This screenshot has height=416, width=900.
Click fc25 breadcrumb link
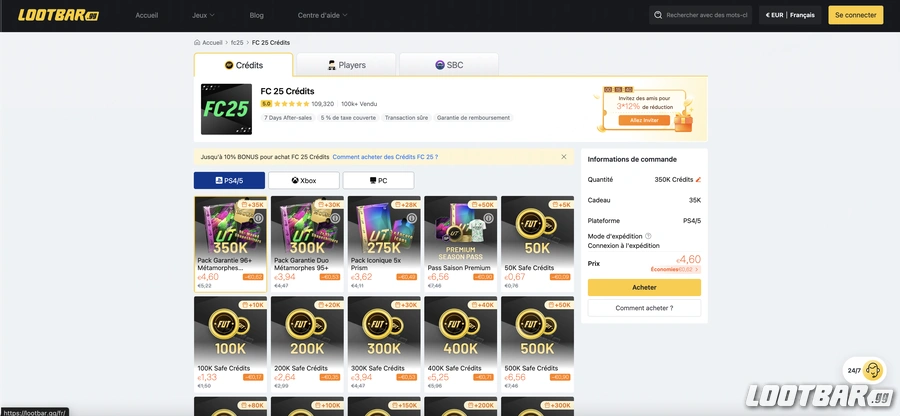237,42
